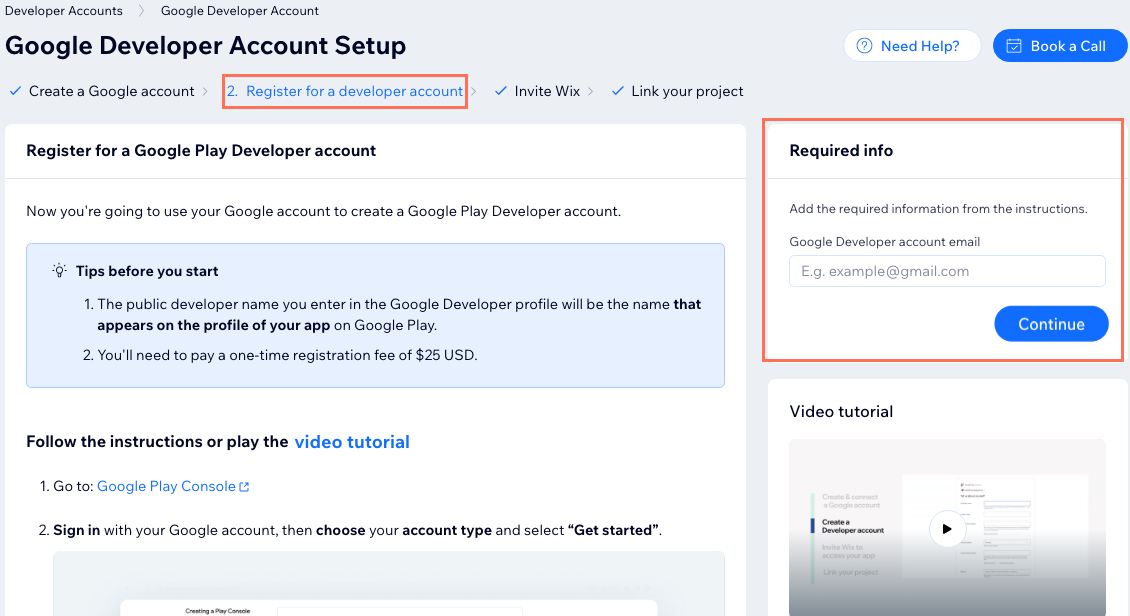Open the Developer Accounts breadcrumb

pyautogui.click(x=64, y=11)
